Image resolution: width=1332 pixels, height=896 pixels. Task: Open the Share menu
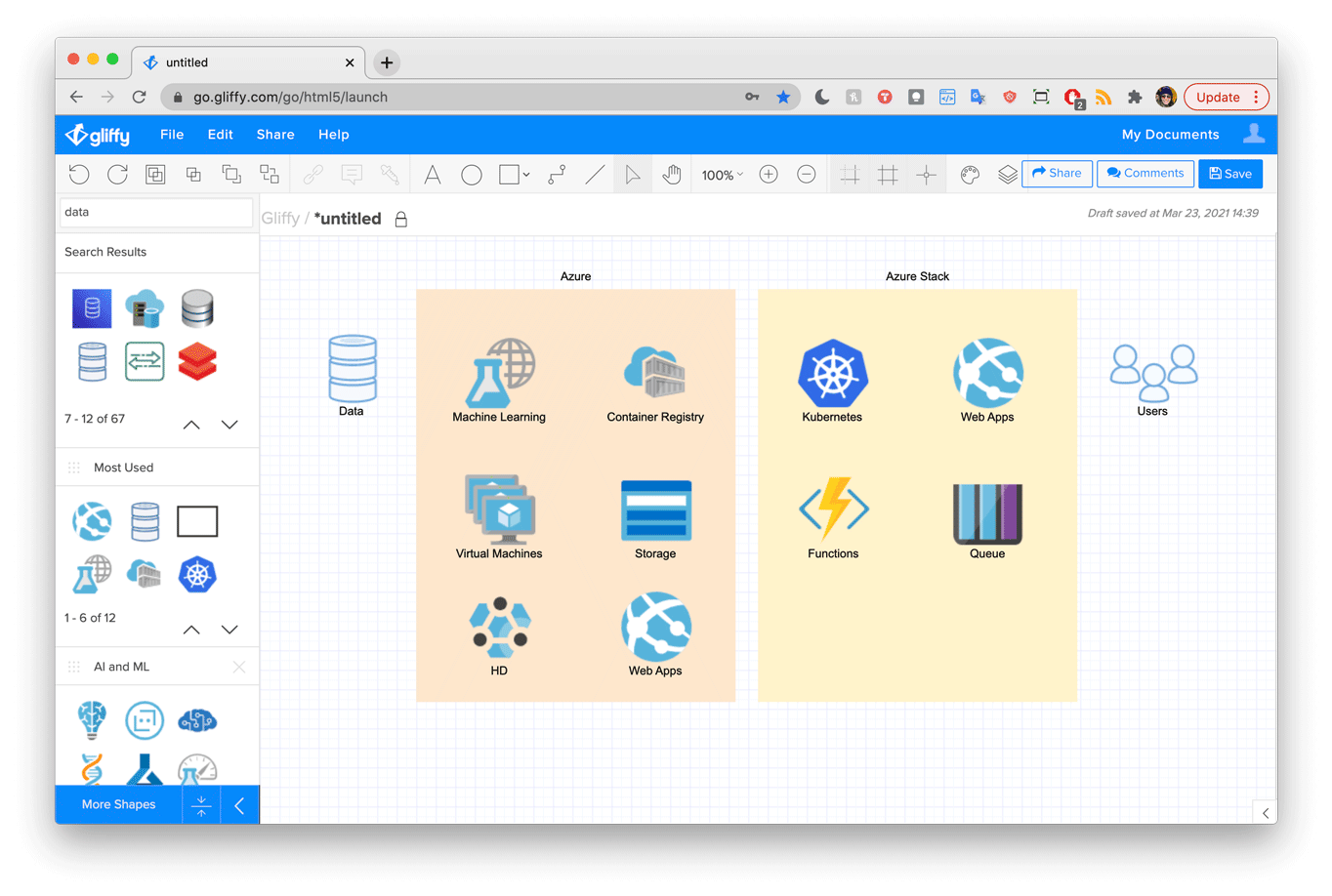(275, 135)
